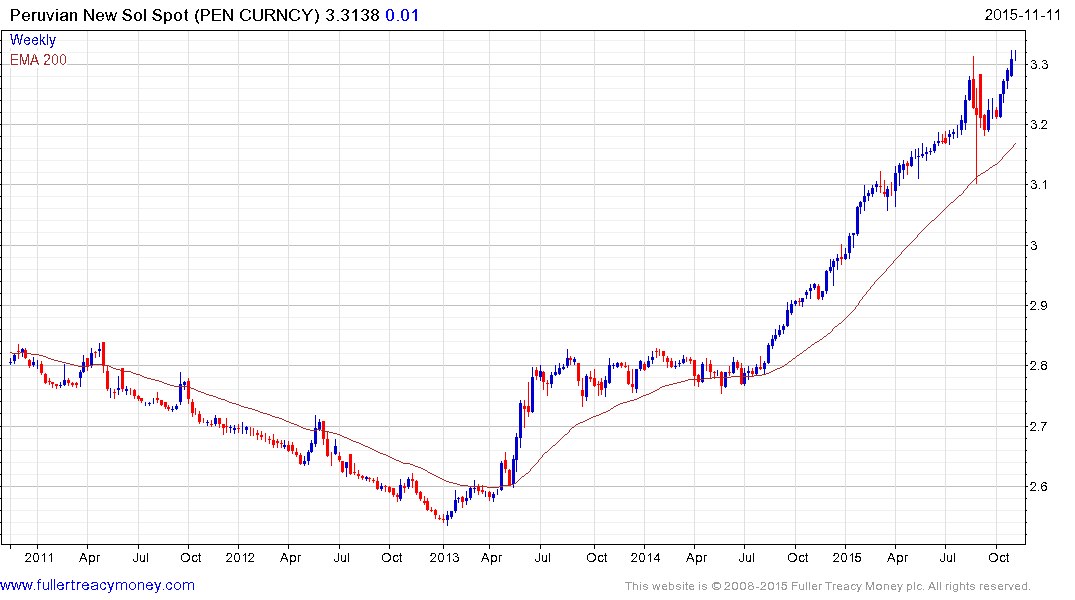
Task: Click the 'Jul' label following 2013
Action: 543,557
